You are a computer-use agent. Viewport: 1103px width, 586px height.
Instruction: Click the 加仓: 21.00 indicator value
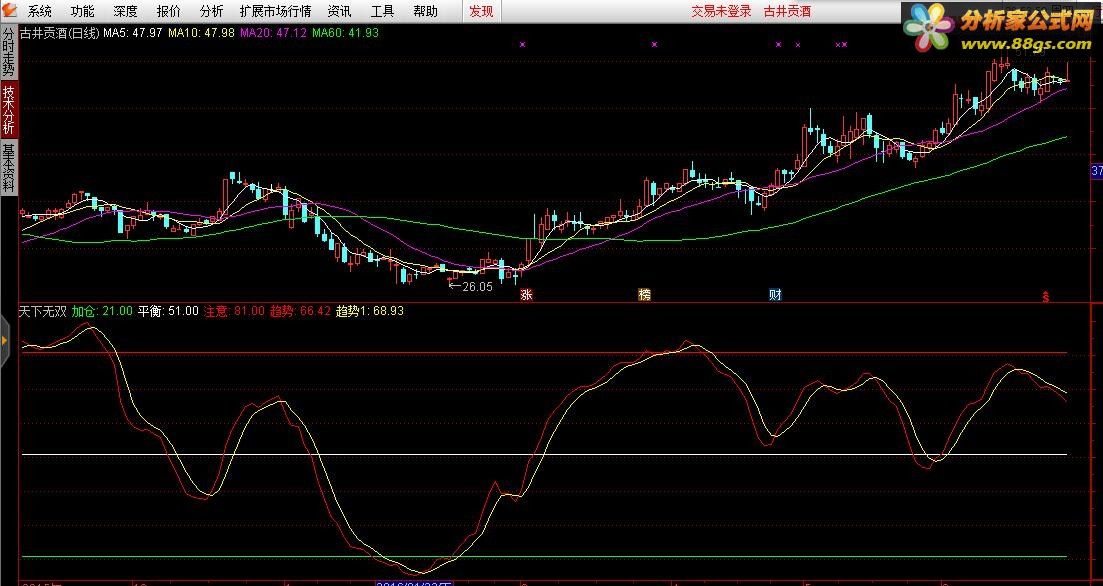[x=102, y=311]
